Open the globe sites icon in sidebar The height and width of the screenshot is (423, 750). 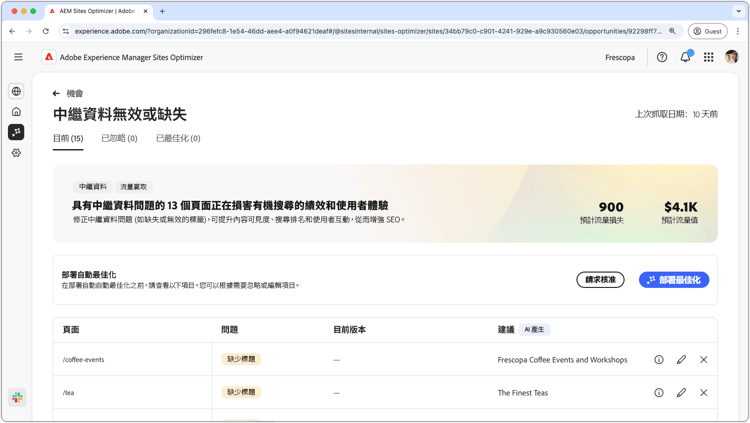[16, 91]
